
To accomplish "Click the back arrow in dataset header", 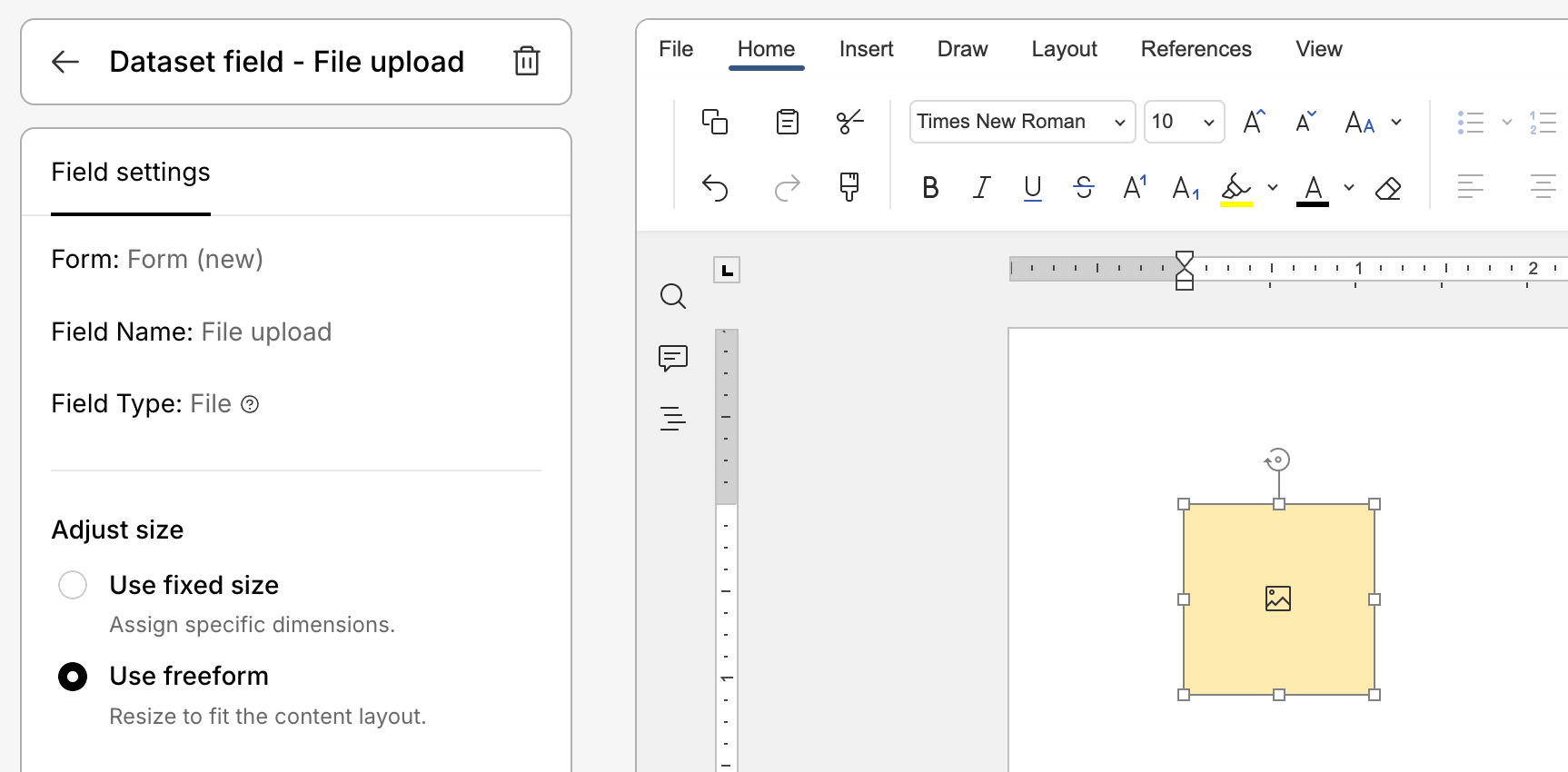I will [65, 62].
